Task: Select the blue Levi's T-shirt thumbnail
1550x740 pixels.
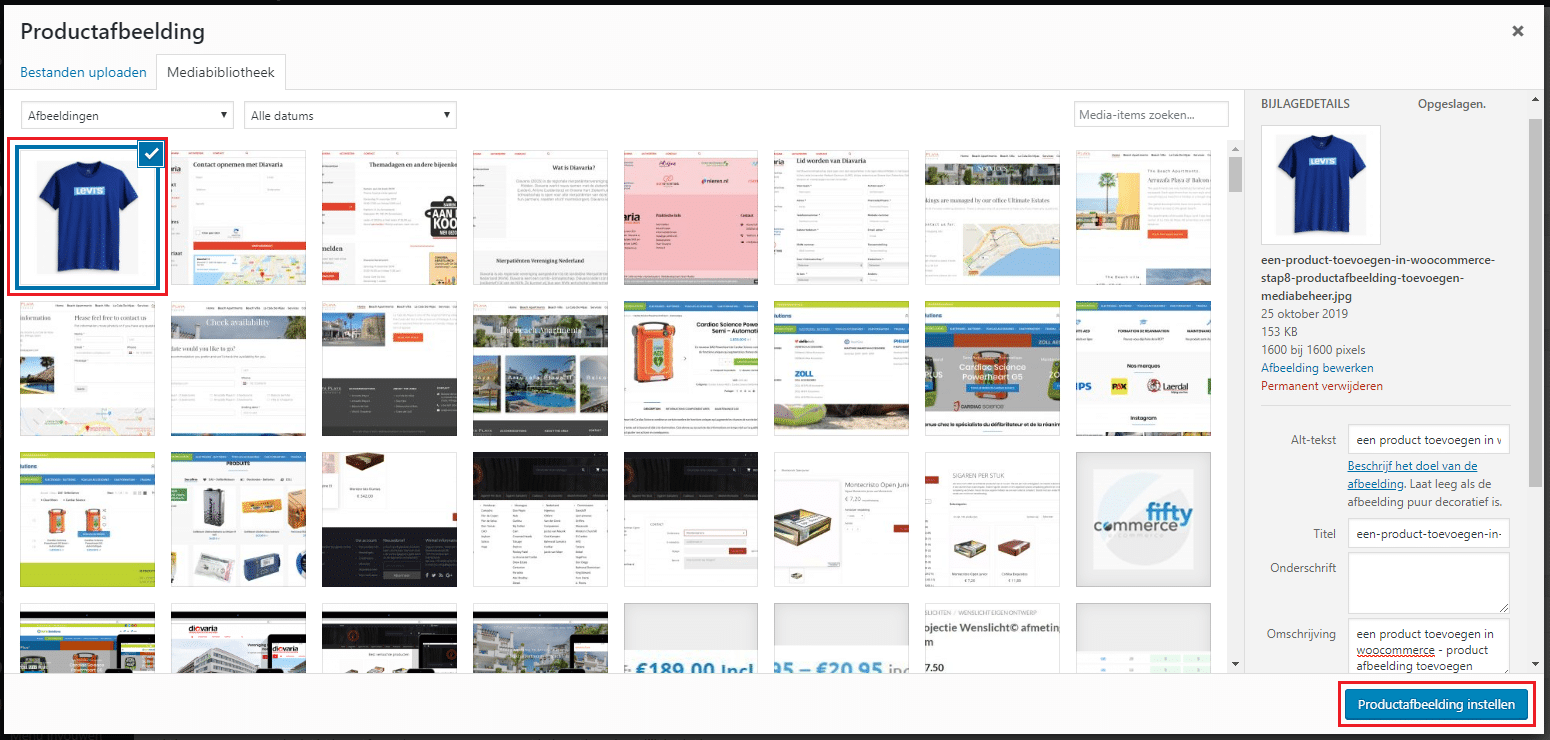Action: click(x=87, y=217)
